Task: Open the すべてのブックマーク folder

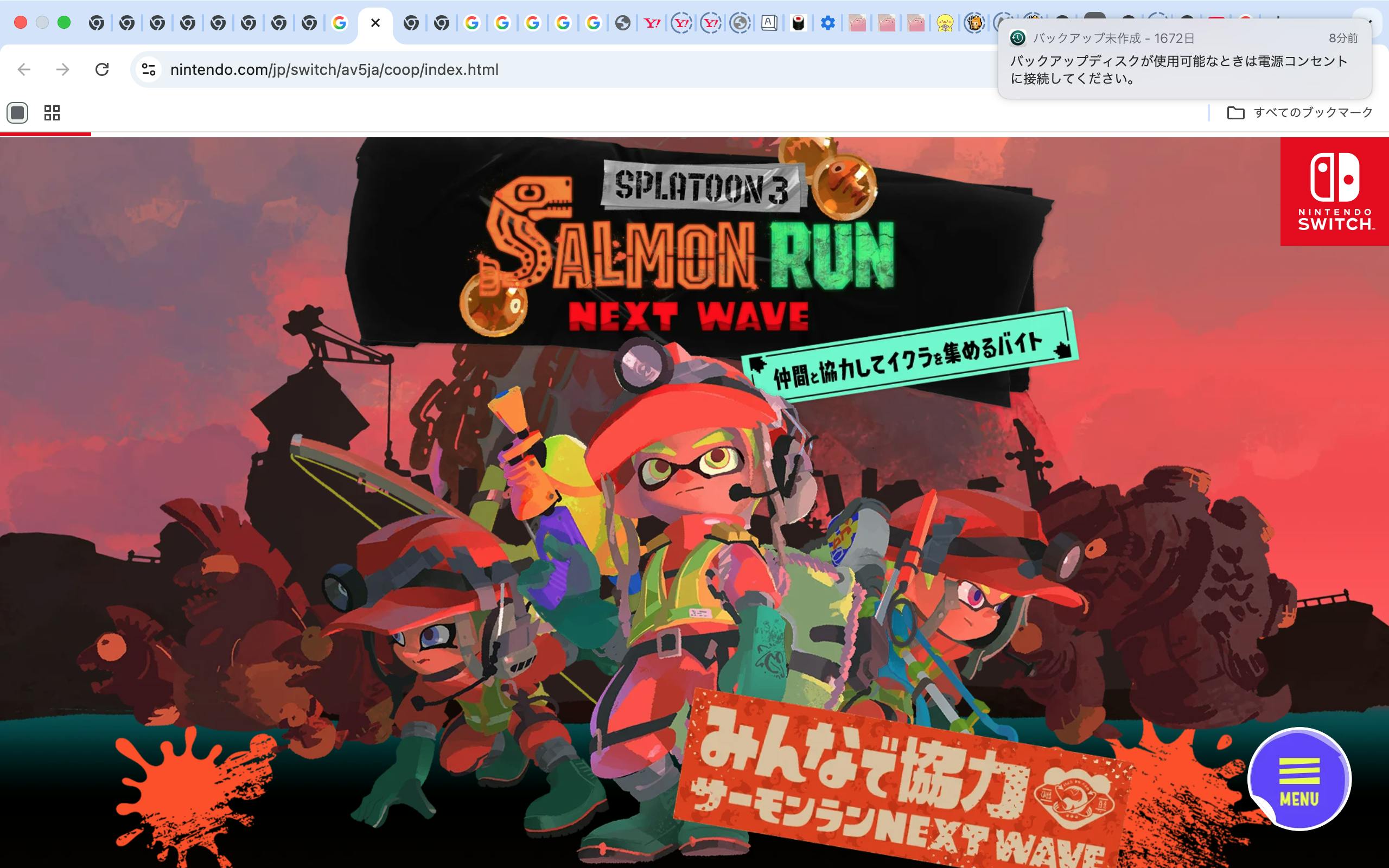Action: tap(1299, 112)
